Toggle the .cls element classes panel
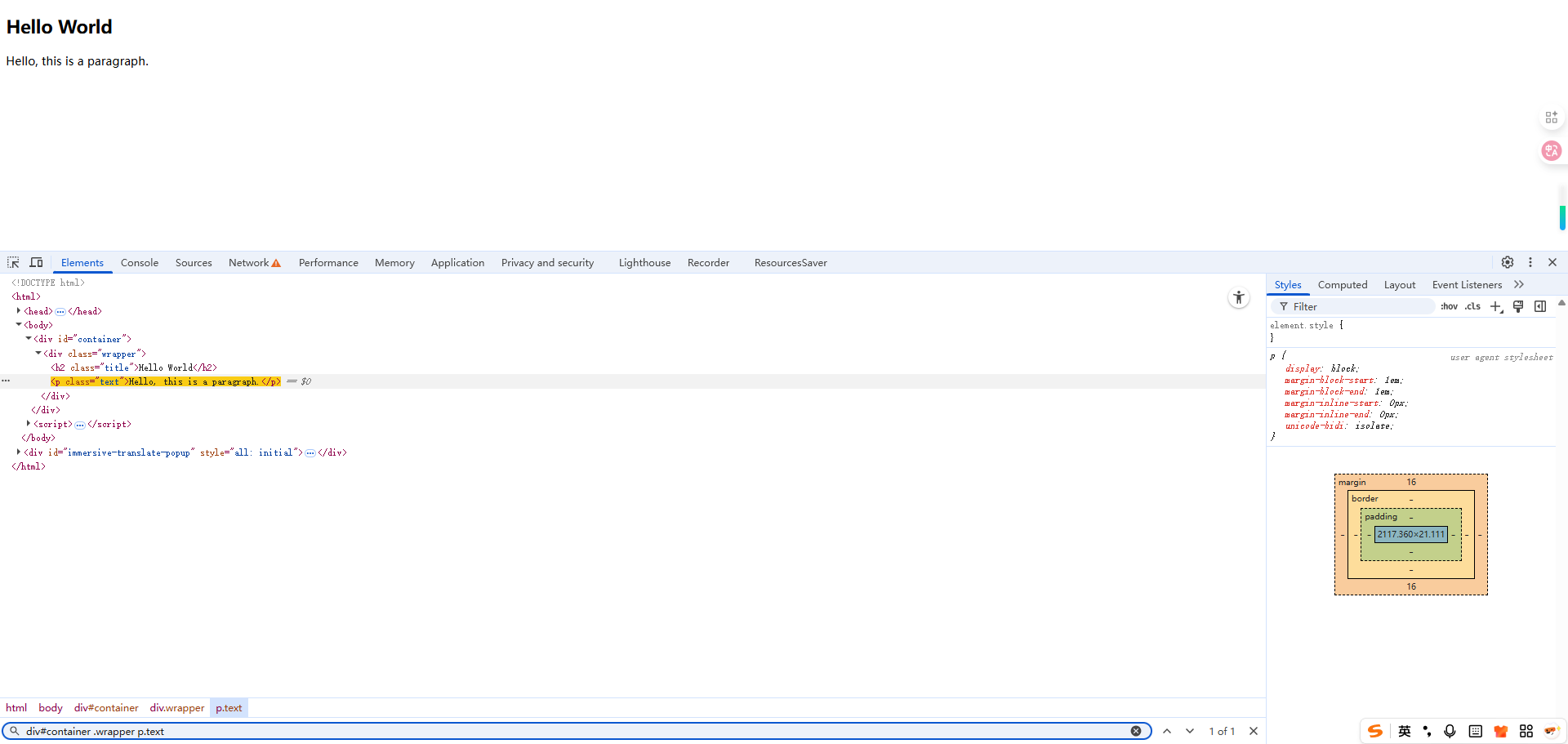 1472,306
